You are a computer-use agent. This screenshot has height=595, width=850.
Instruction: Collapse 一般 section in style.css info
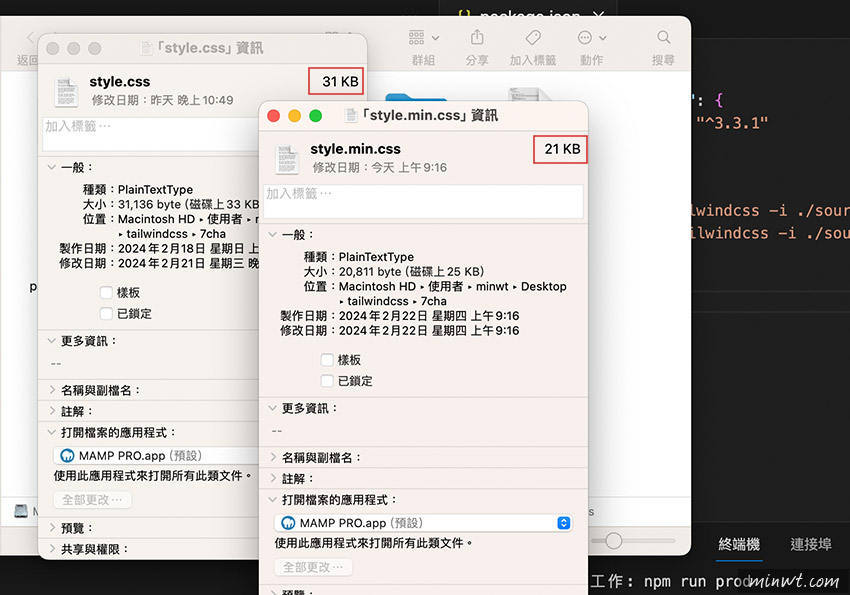(x=51, y=167)
